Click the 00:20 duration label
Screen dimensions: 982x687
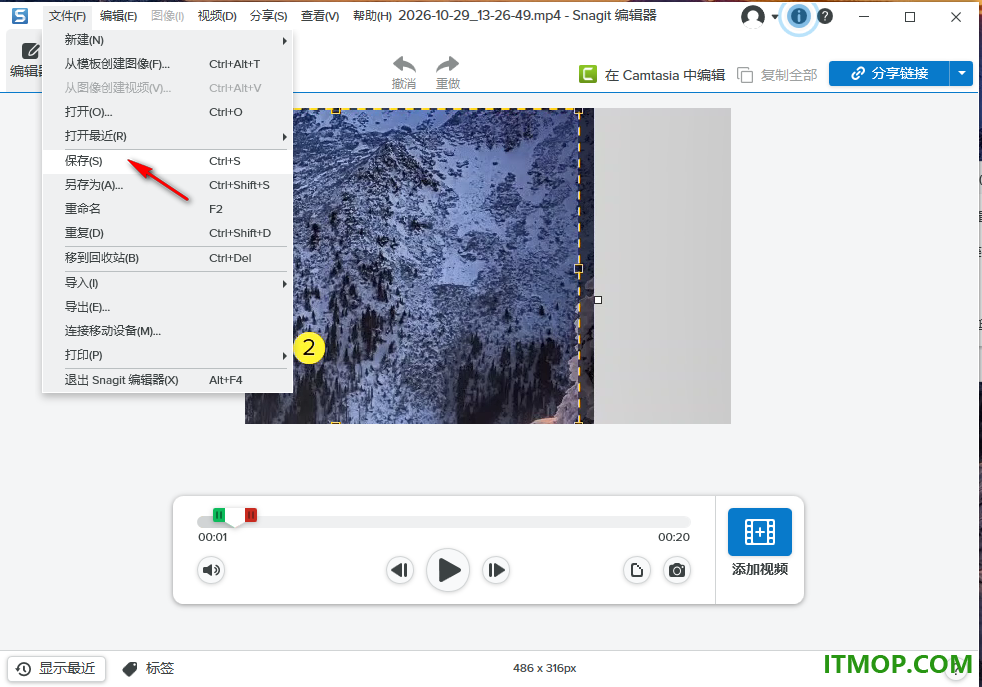coord(674,537)
